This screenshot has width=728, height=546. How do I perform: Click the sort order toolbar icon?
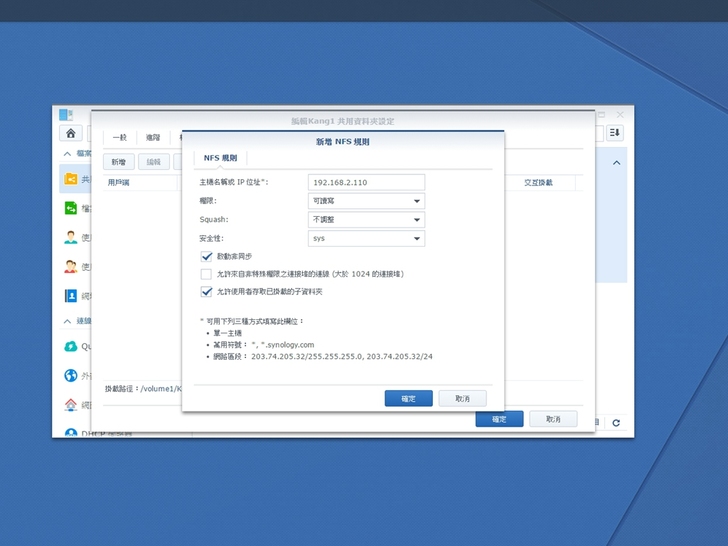point(615,133)
